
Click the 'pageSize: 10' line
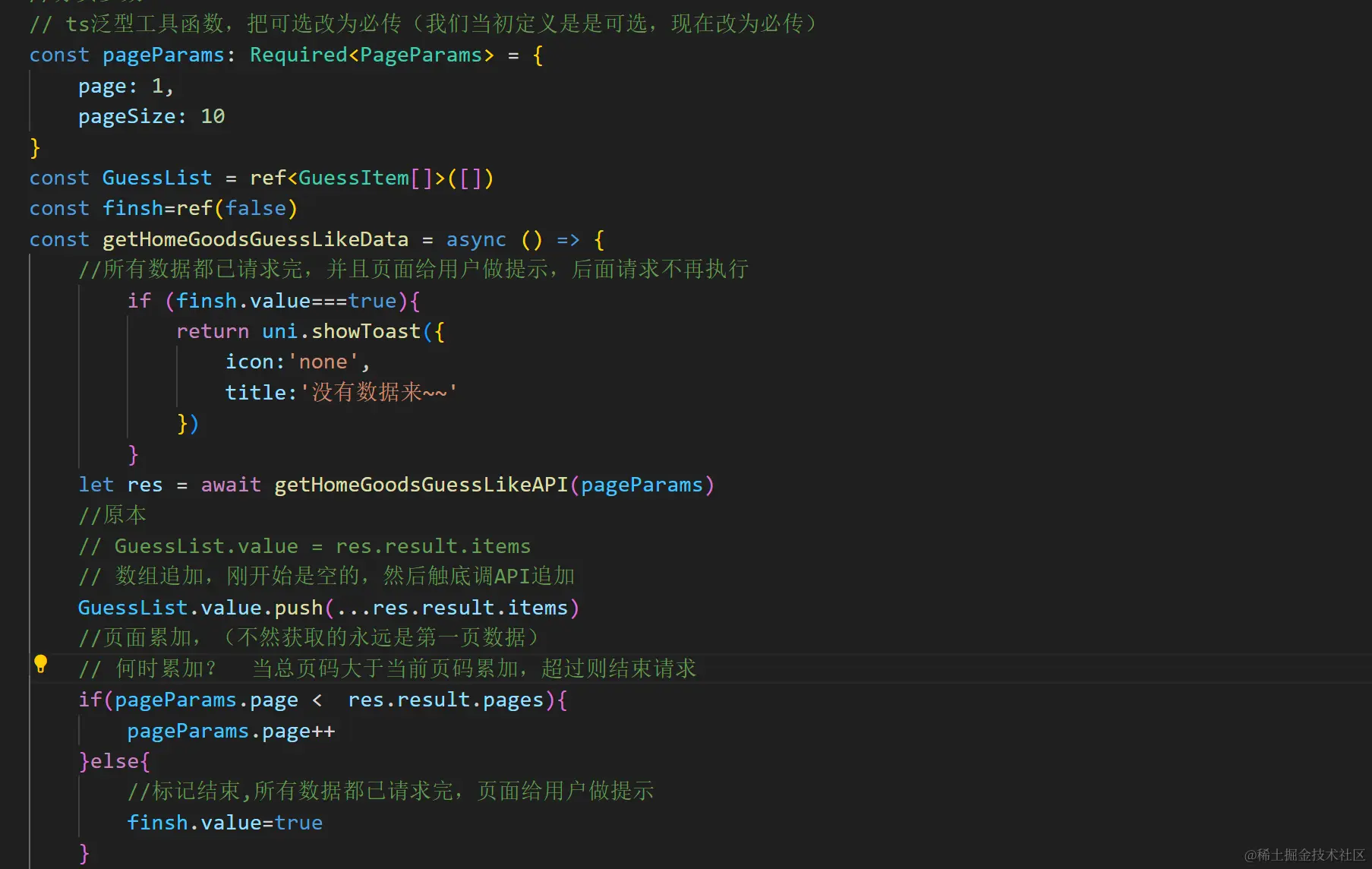point(151,116)
